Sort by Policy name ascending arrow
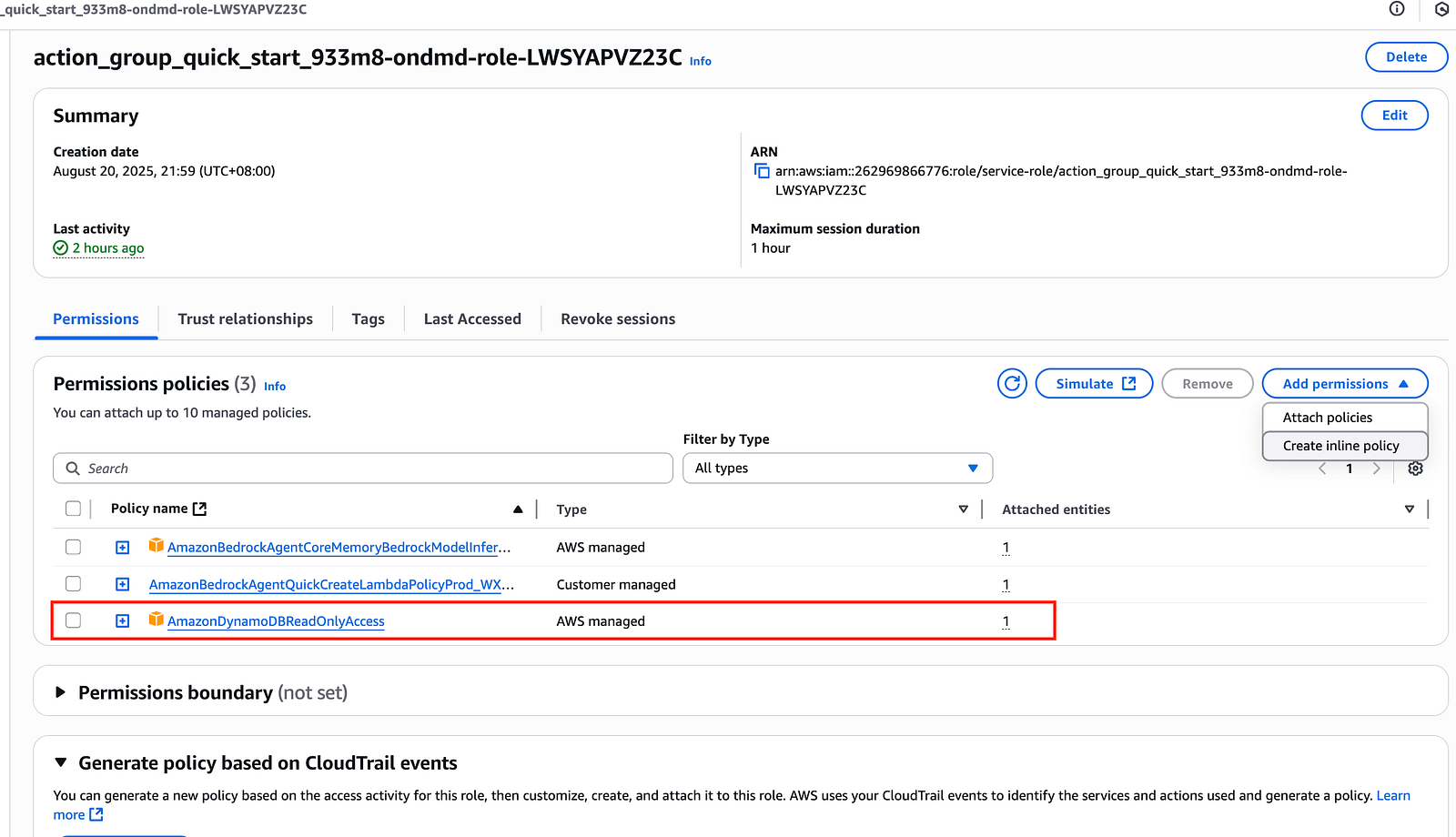Image resolution: width=1456 pixels, height=837 pixels. point(518,509)
